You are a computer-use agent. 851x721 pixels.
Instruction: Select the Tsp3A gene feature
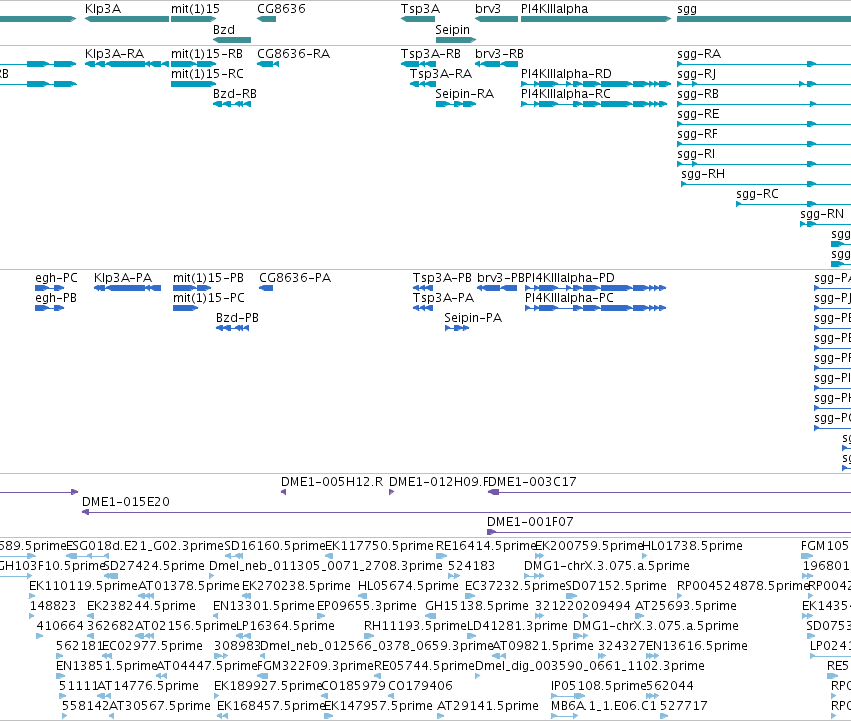coord(418,19)
